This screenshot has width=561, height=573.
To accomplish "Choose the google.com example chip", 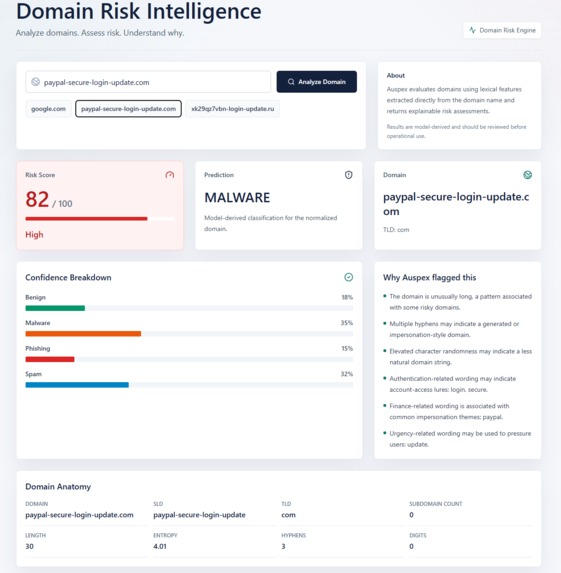I will point(48,109).
